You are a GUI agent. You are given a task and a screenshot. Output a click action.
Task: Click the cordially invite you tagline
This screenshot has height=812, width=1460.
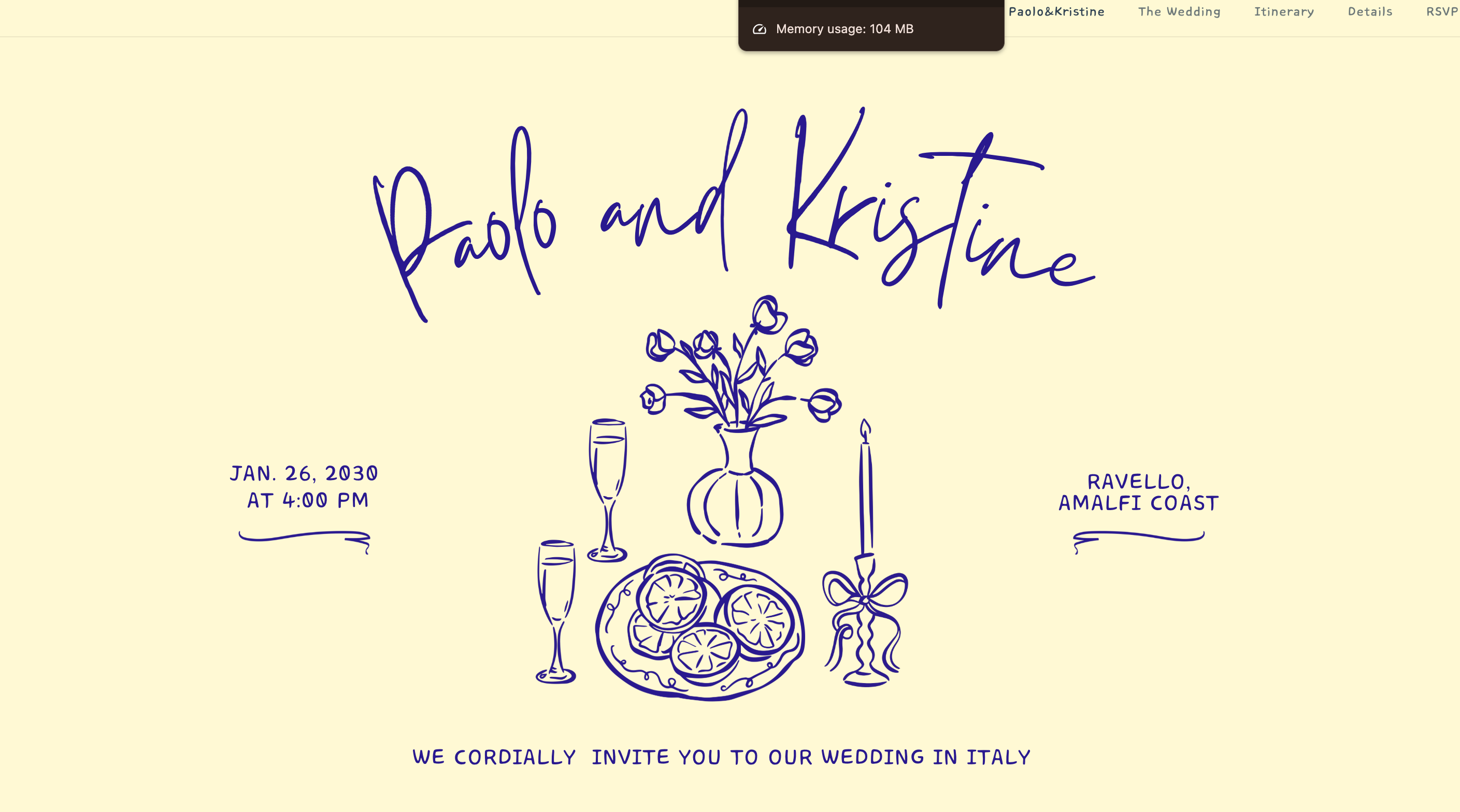pyautogui.click(x=722, y=757)
